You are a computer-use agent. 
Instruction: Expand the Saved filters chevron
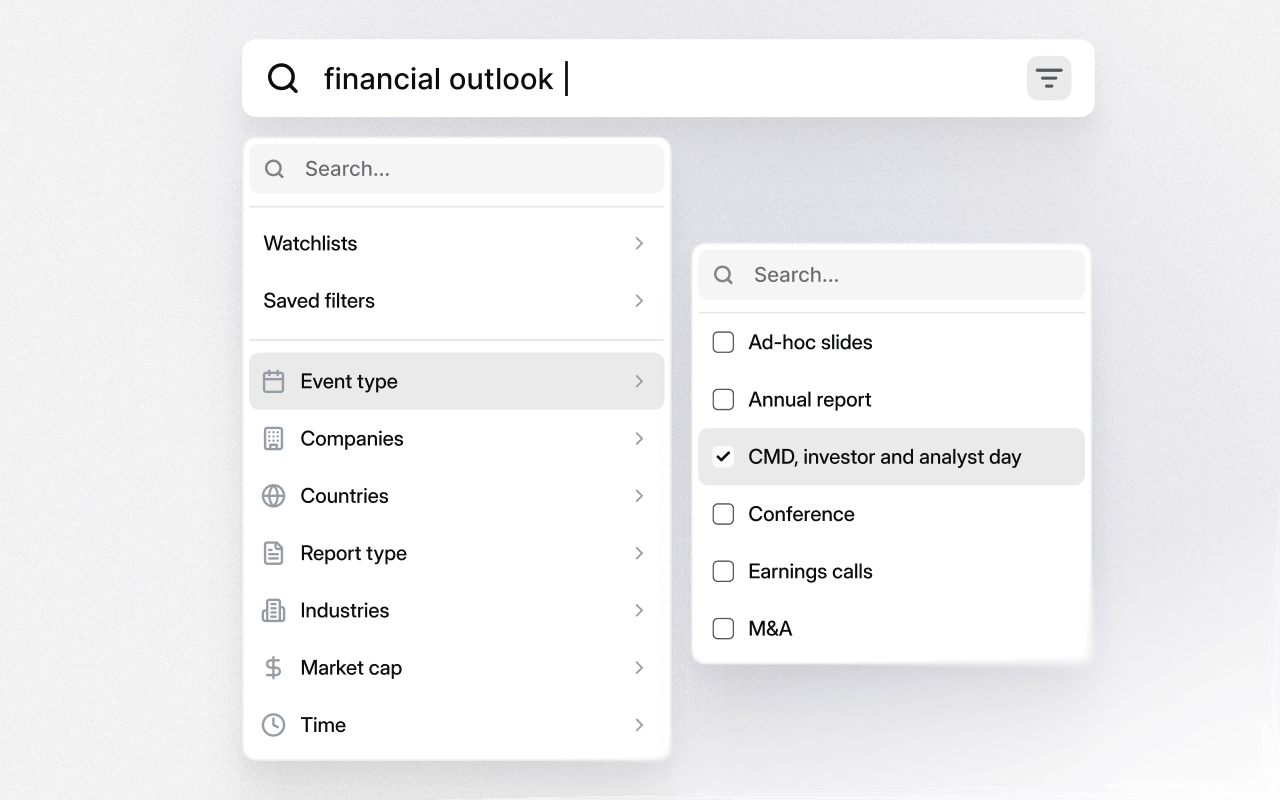click(x=639, y=301)
